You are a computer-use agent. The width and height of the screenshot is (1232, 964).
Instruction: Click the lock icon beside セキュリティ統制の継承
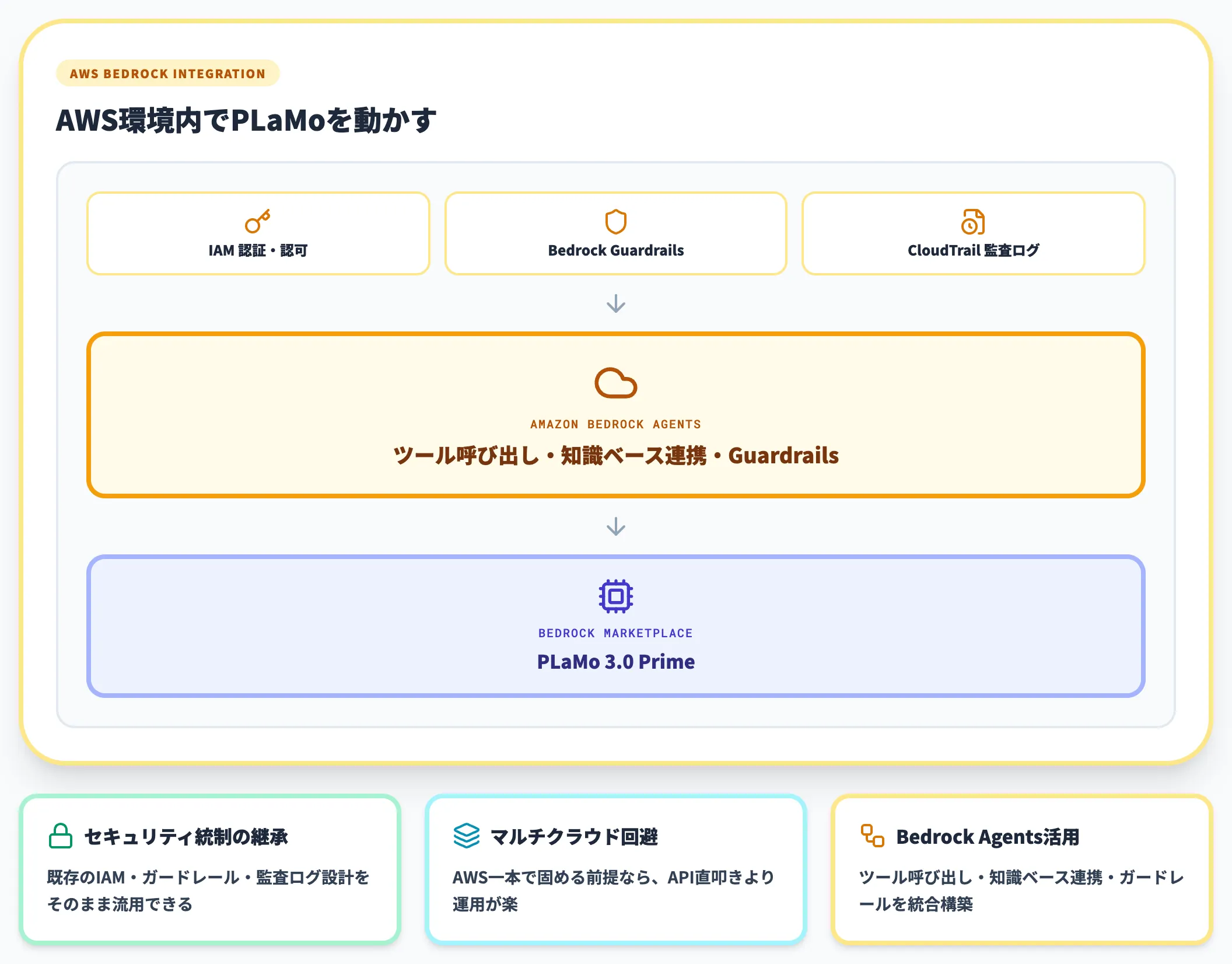(61, 836)
